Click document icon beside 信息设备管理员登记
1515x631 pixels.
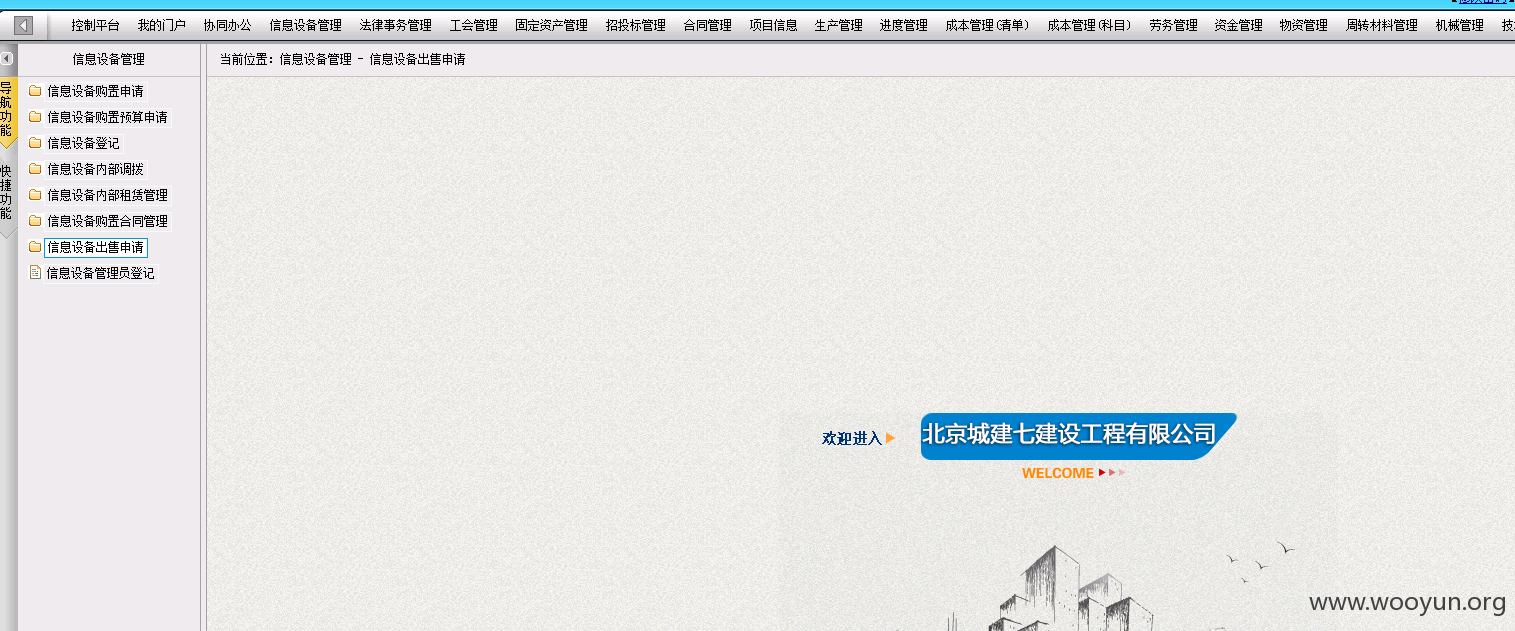click(35, 272)
